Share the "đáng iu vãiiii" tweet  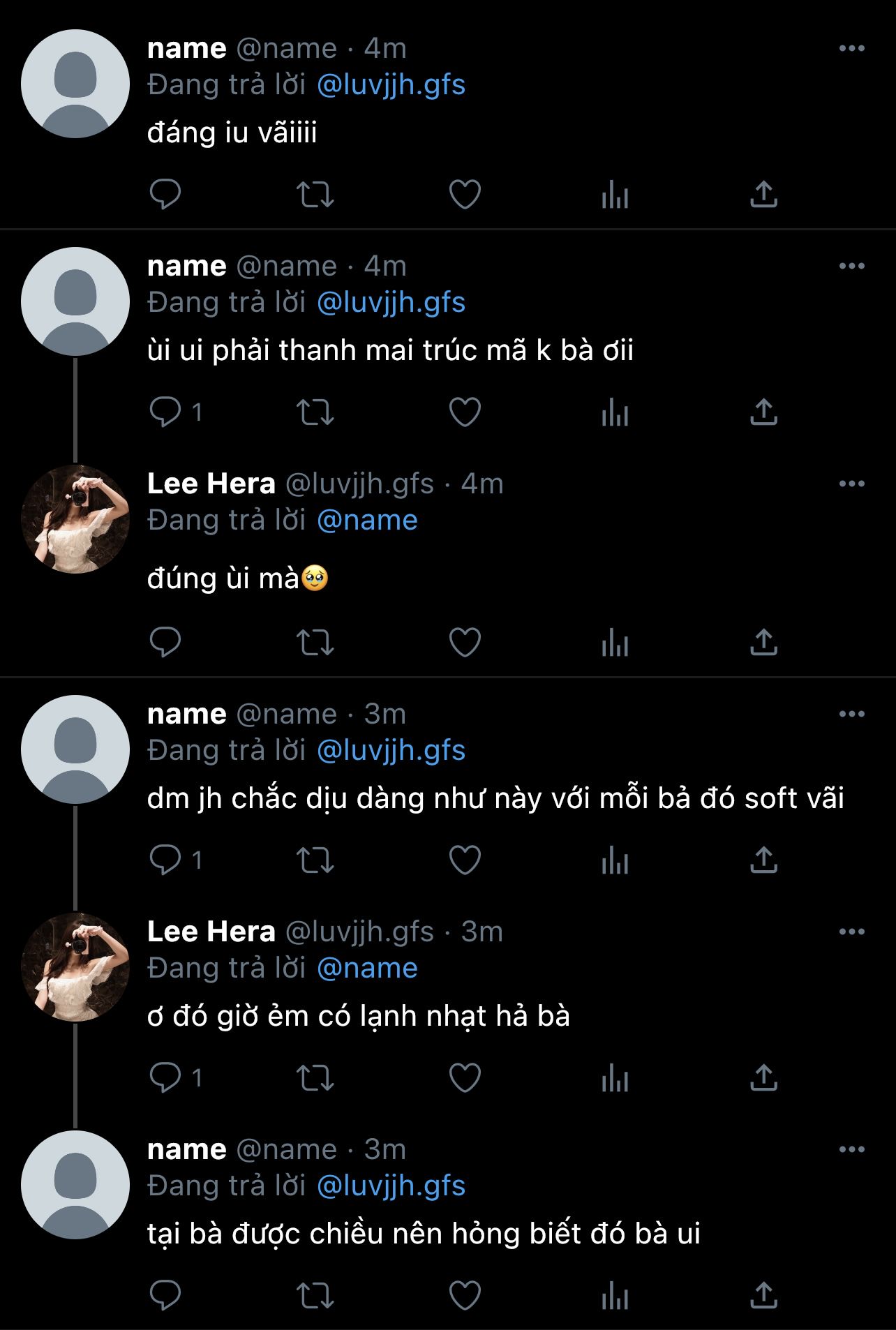pyautogui.click(x=763, y=194)
